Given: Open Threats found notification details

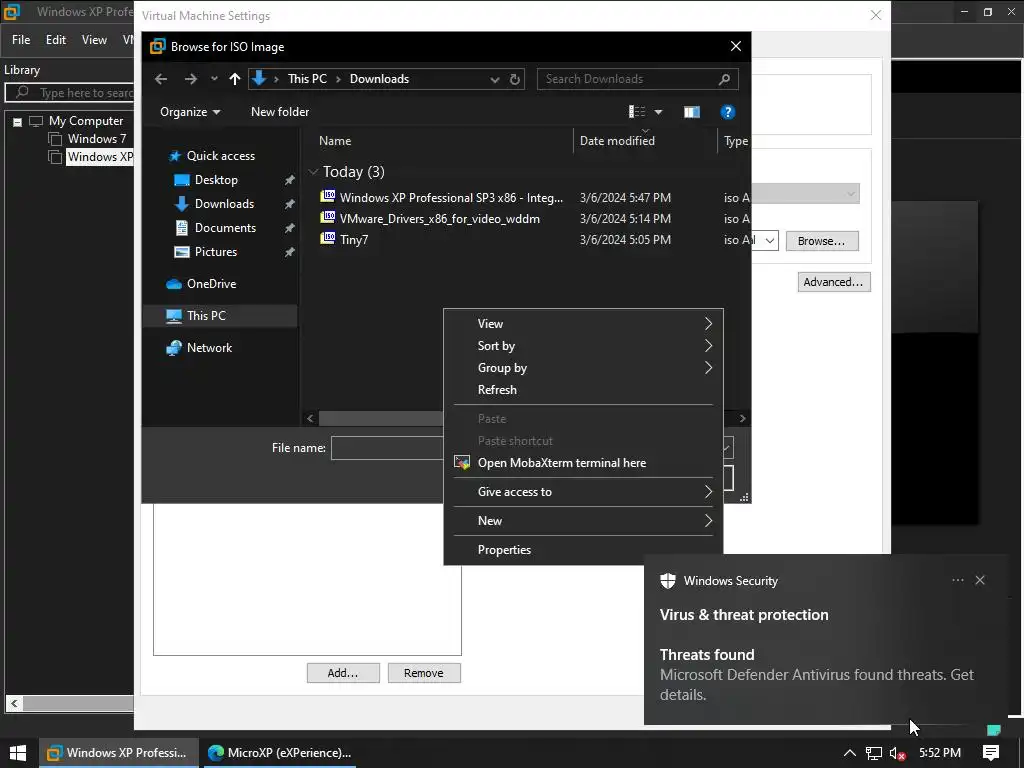Looking at the screenshot, I should coord(818,675).
